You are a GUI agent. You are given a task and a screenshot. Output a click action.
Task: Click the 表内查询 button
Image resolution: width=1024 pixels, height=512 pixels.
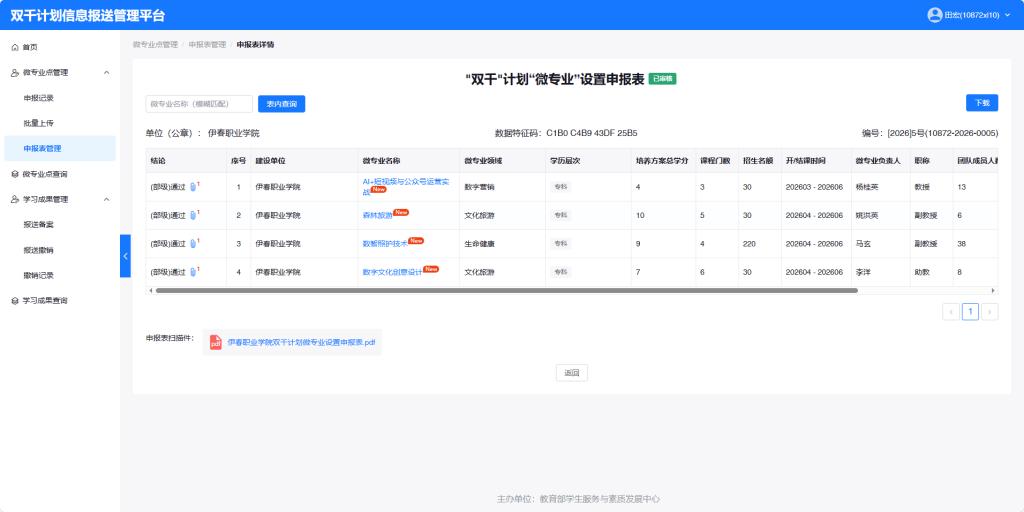pos(281,104)
